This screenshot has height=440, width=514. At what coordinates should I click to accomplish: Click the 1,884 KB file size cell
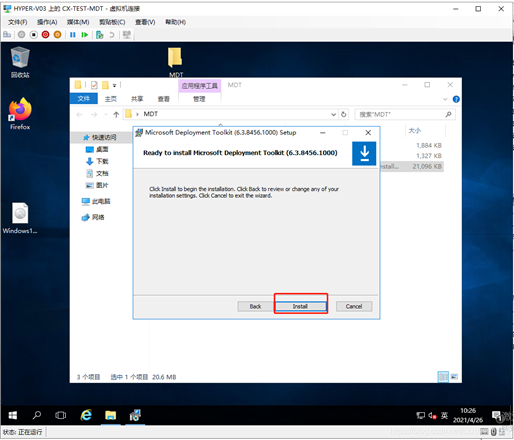(429, 145)
